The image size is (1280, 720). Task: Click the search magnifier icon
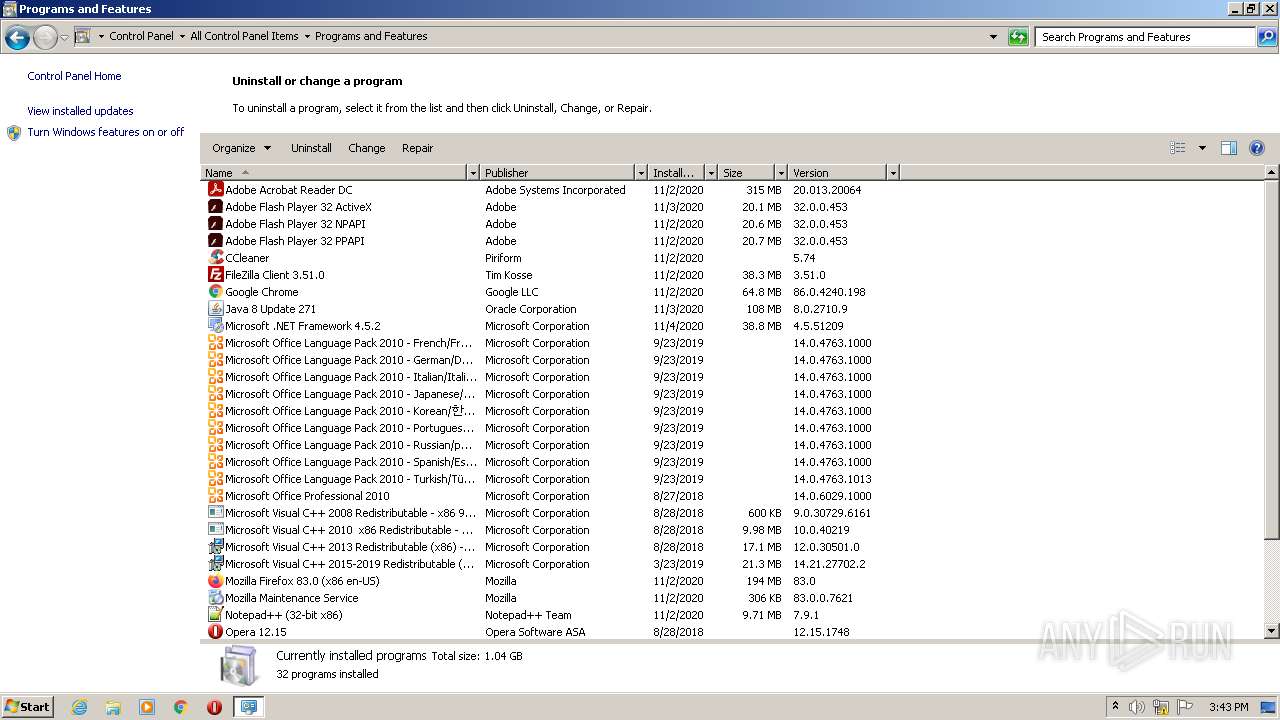(1266, 37)
